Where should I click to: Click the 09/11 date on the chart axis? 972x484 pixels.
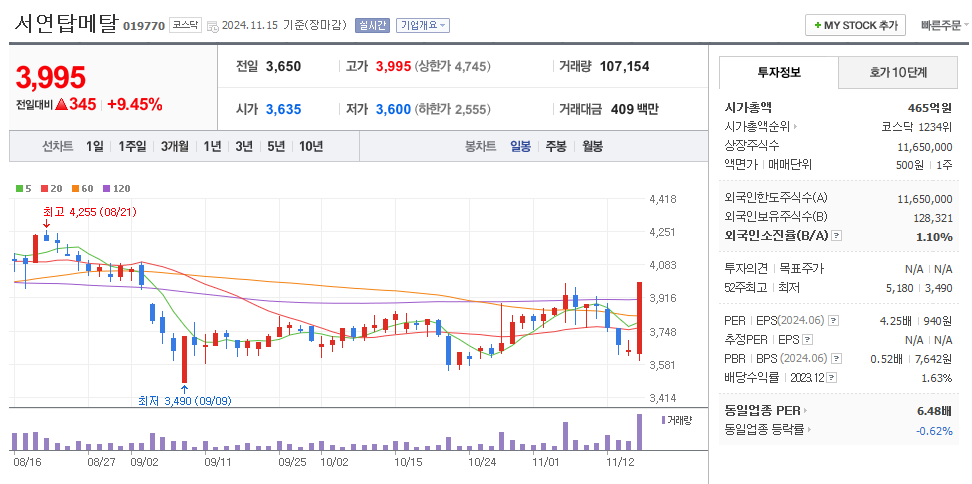(218, 462)
